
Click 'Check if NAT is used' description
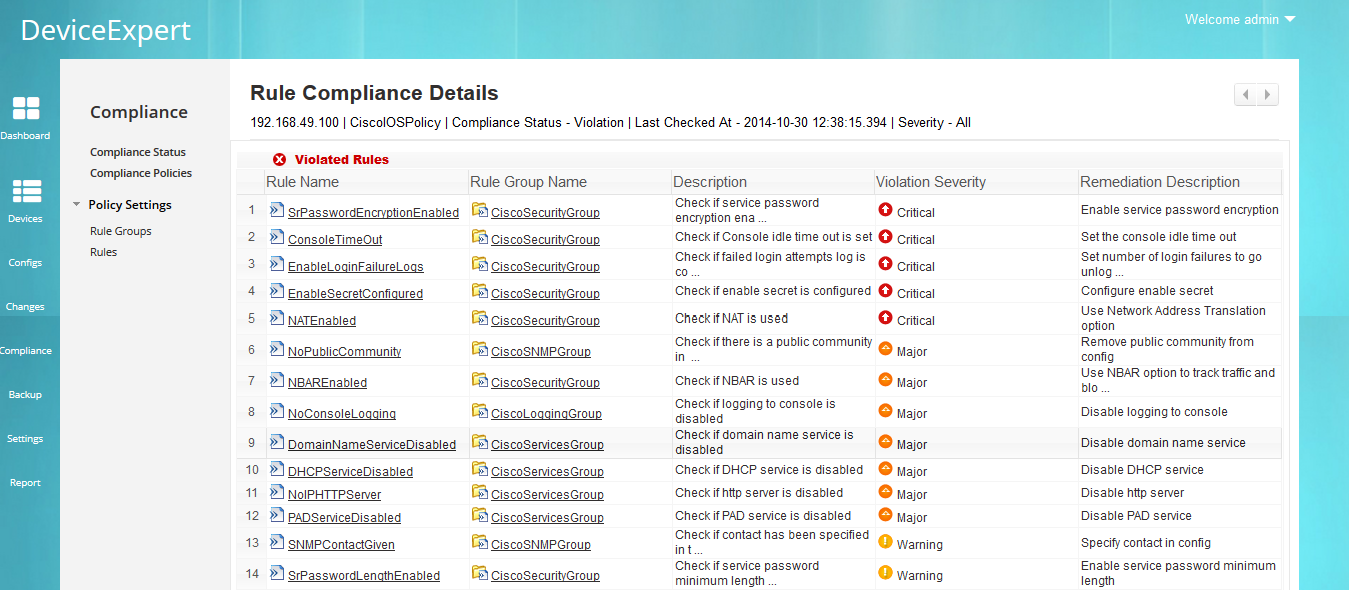click(732, 318)
